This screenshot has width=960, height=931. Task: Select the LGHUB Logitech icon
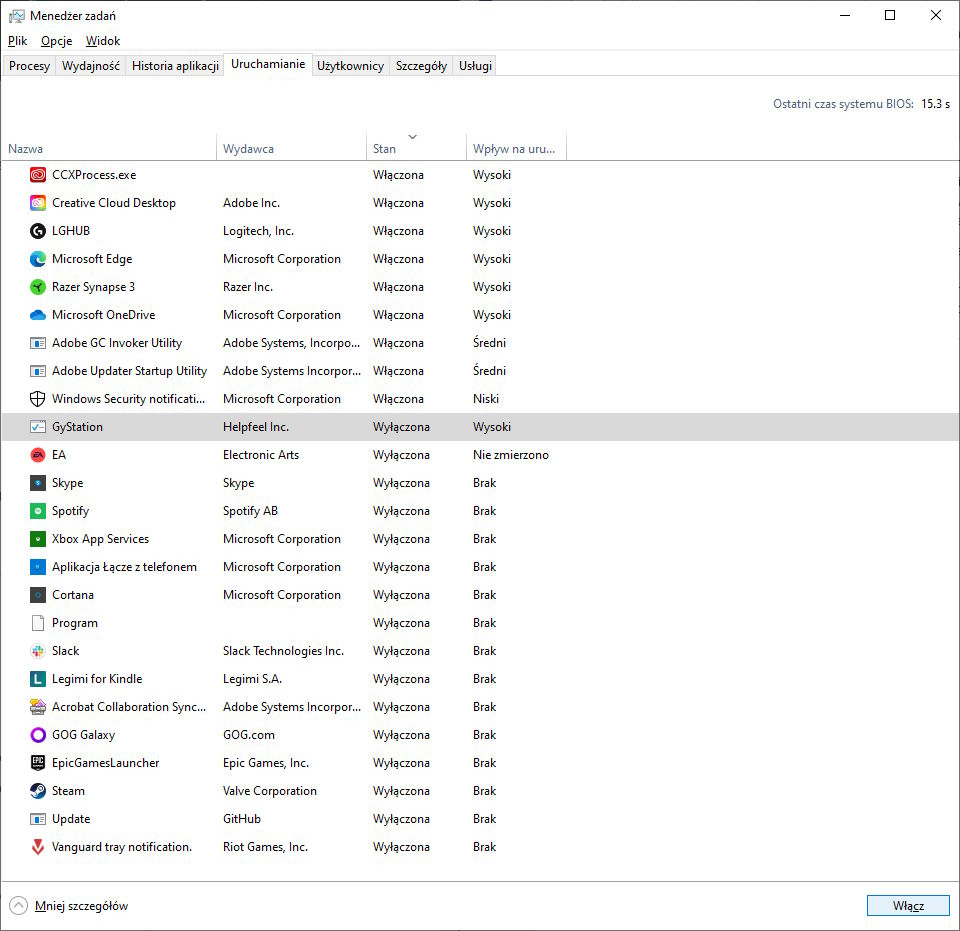(x=38, y=231)
